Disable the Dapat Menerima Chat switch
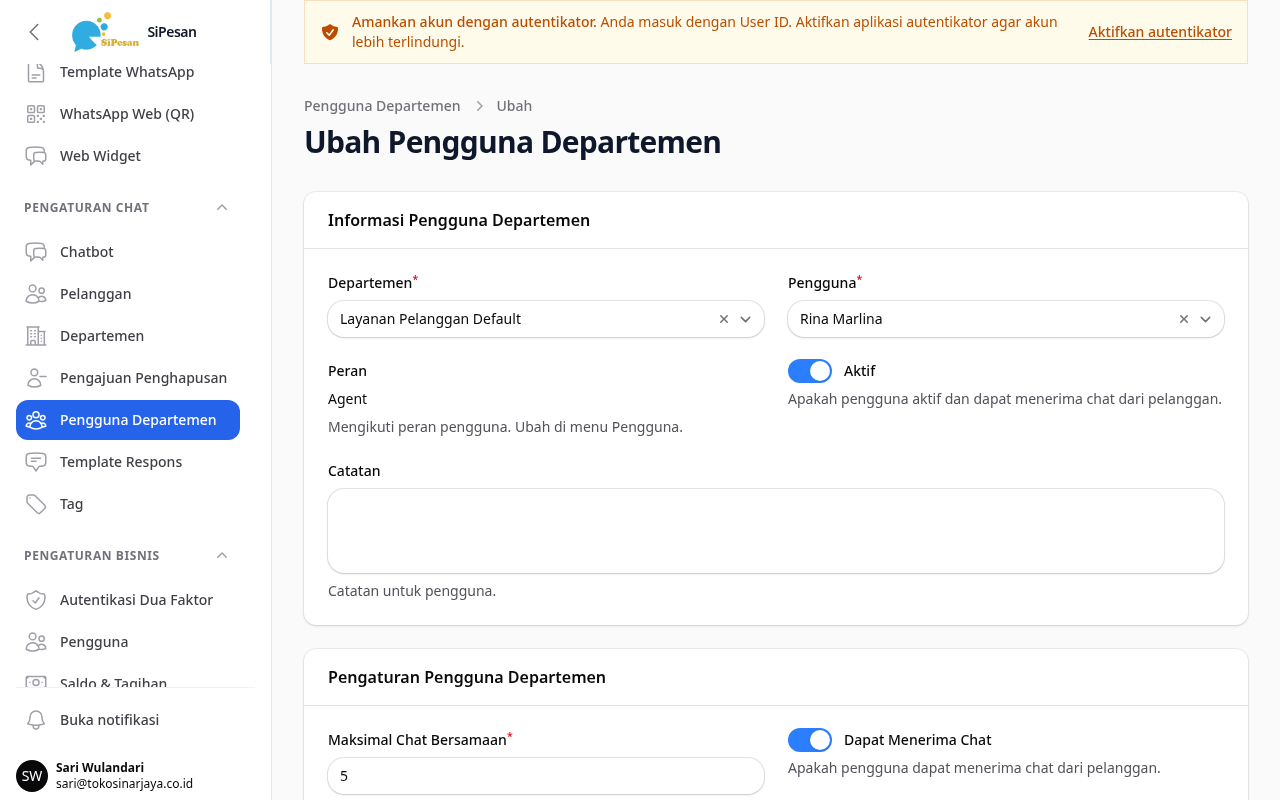This screenshot has width=1280, height=800. [x=810, y=740]
